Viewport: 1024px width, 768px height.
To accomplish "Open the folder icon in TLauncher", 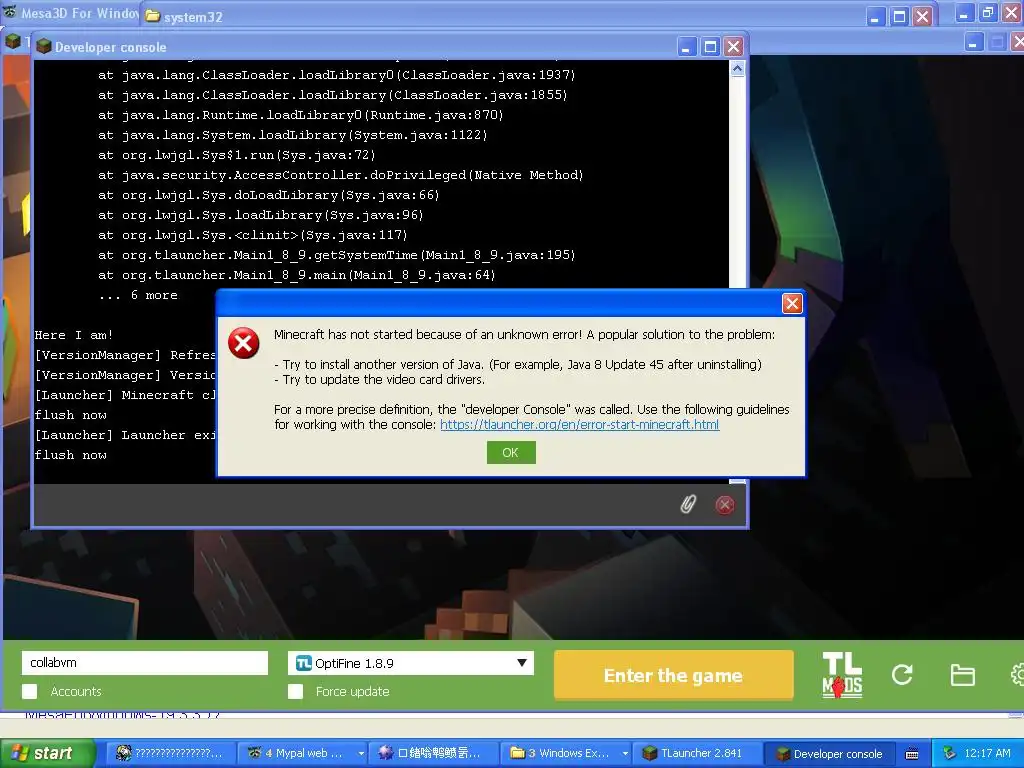I will pos(962,675).
